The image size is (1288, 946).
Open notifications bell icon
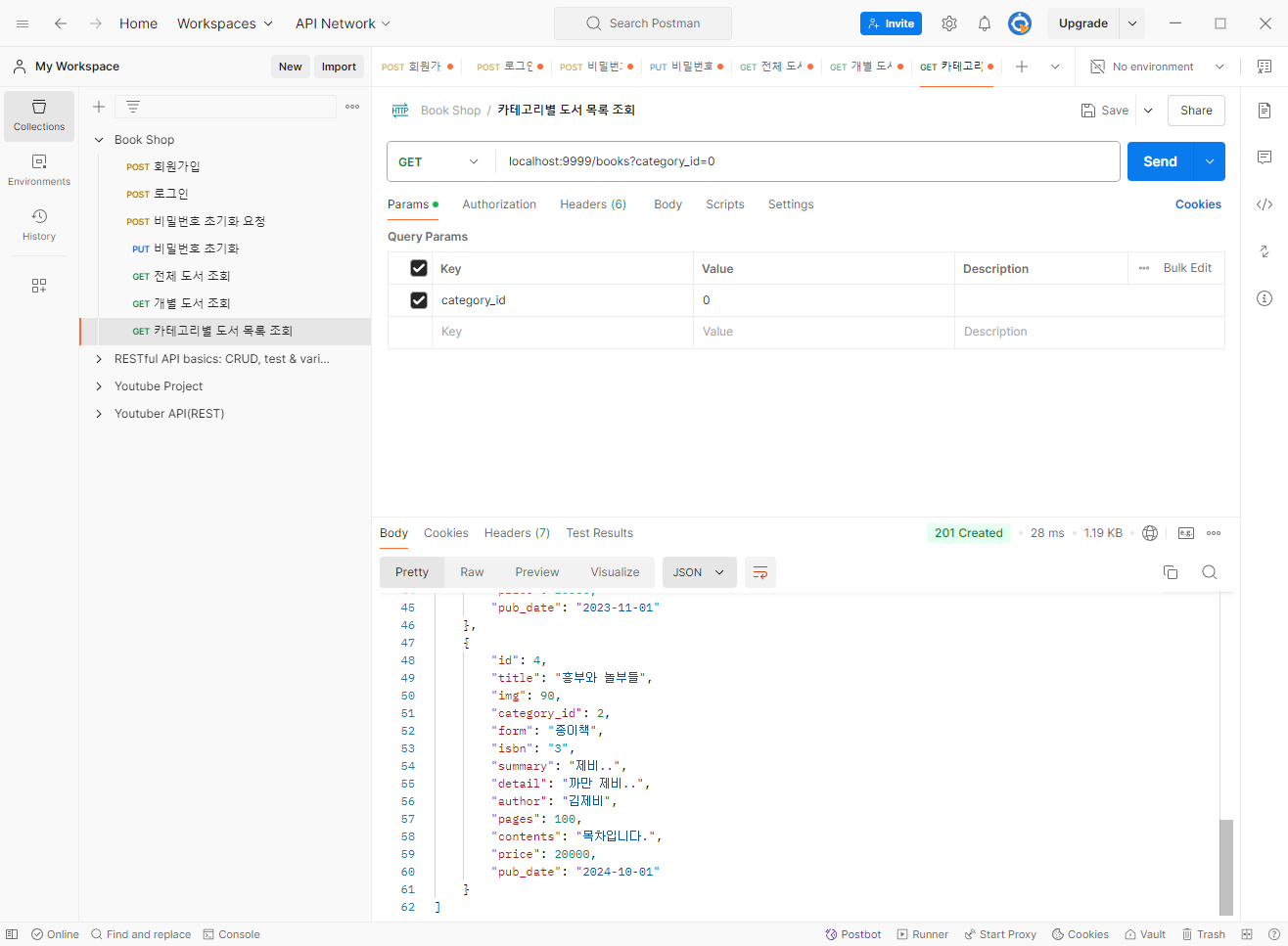(985, 23)
